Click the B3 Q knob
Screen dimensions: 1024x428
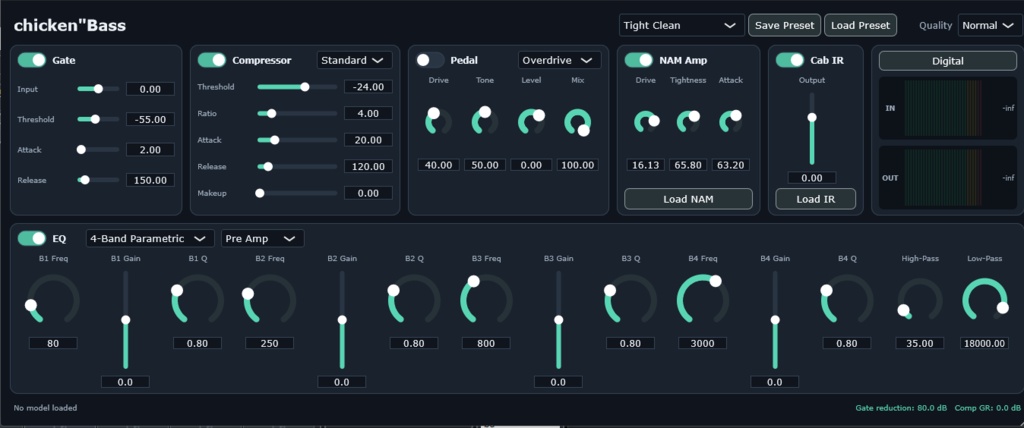pos(630,301)
